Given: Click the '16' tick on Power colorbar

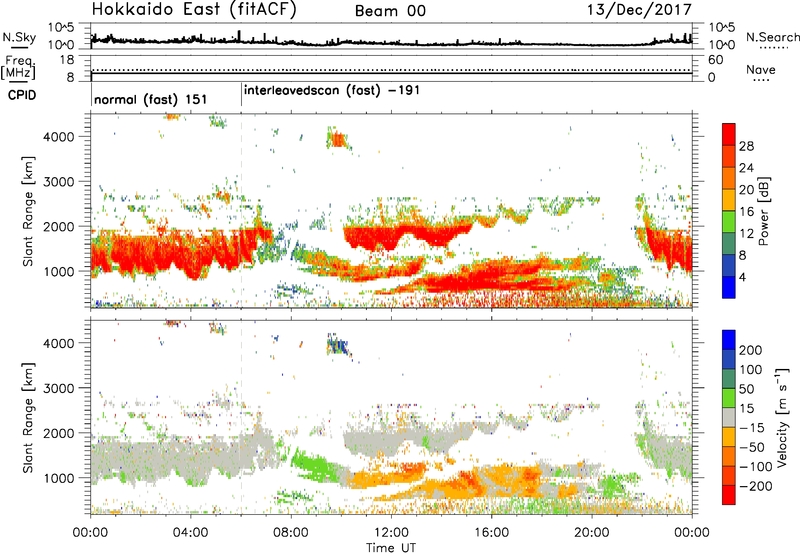Looking at the screenshot, I should tap(746, 212).
